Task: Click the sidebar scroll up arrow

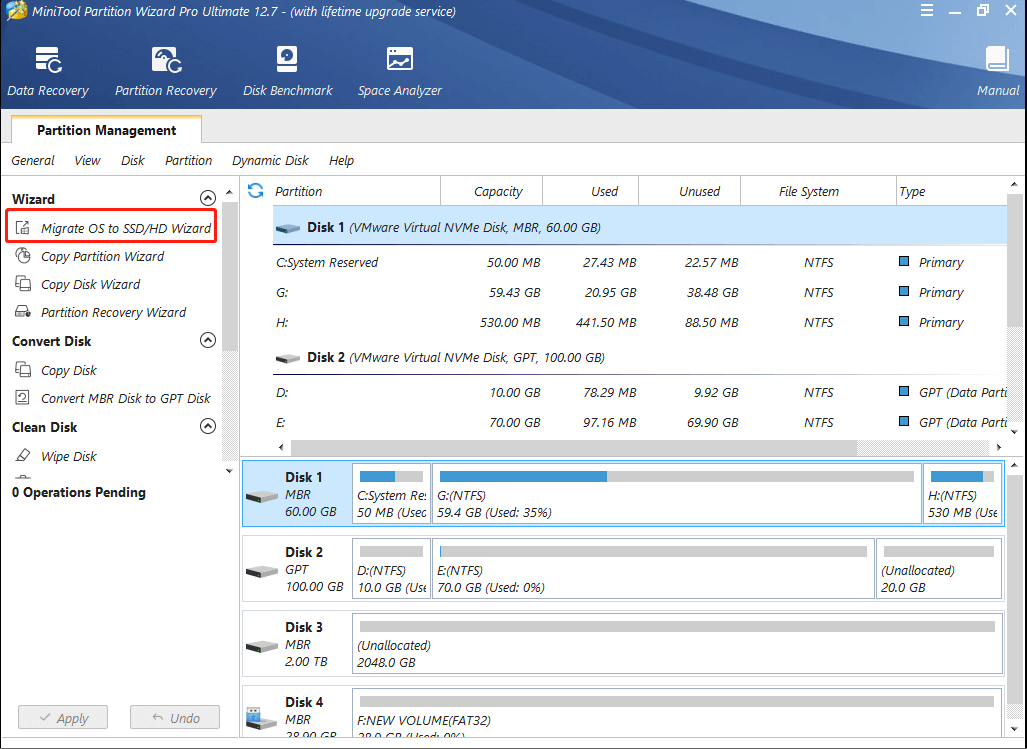Action: [x=229, y=192]
